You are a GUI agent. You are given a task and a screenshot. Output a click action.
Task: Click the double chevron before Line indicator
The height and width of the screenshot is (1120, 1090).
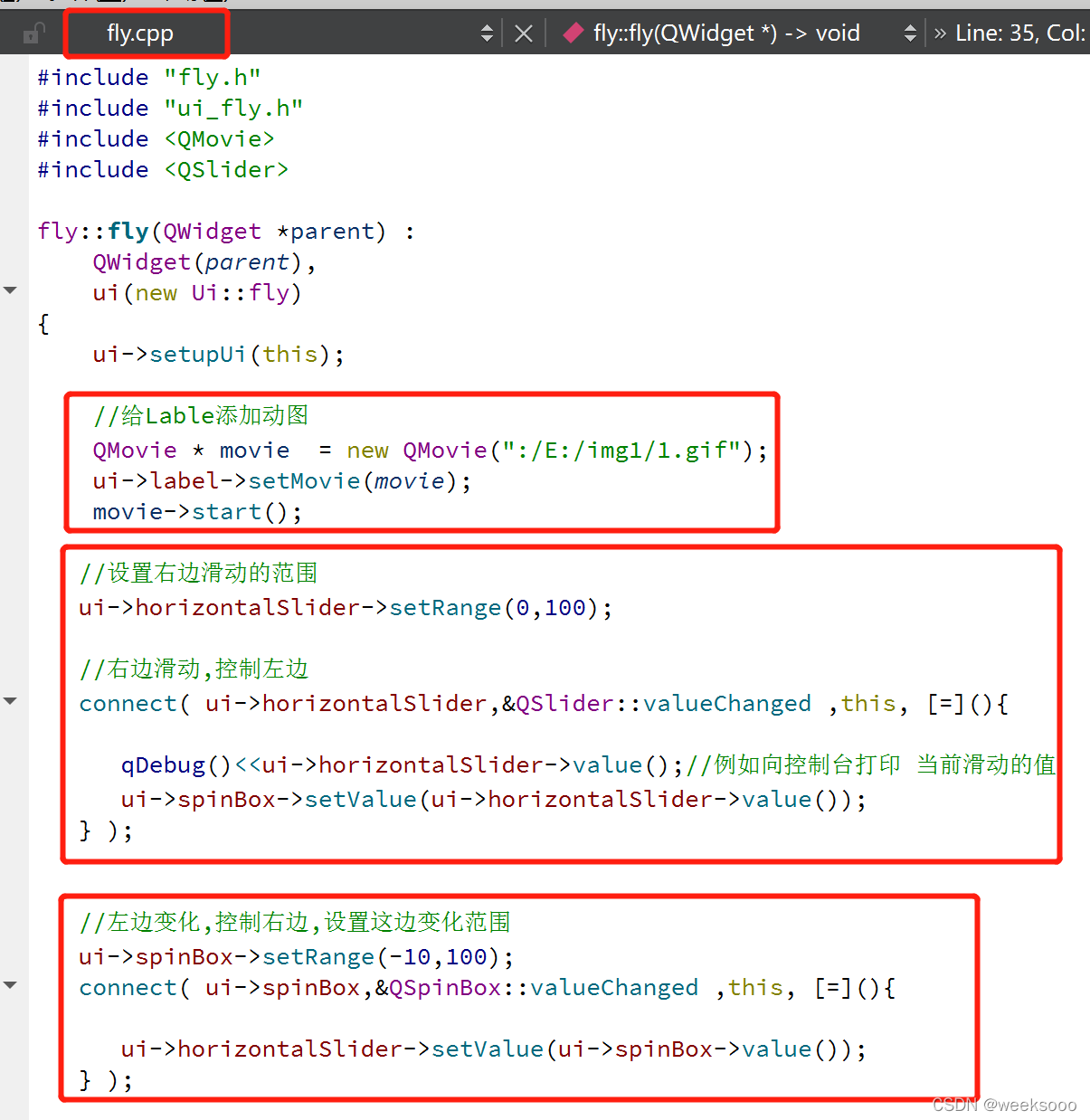pyautogui.click(x=940, y=33)
